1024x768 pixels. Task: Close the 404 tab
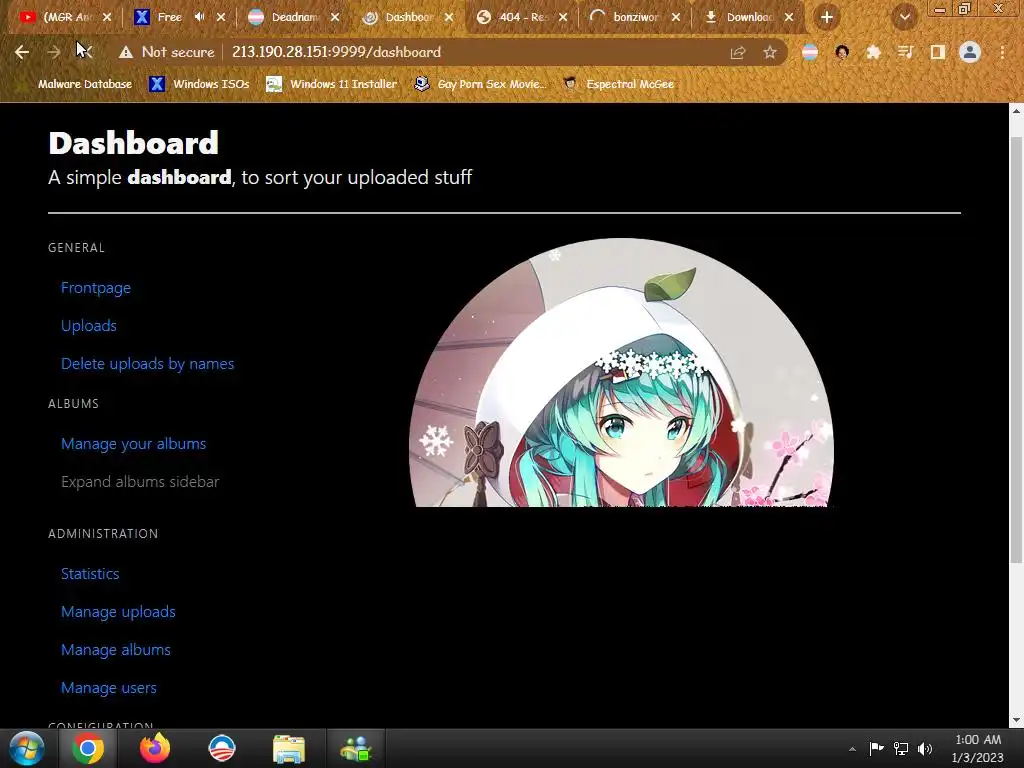point(563,17)
